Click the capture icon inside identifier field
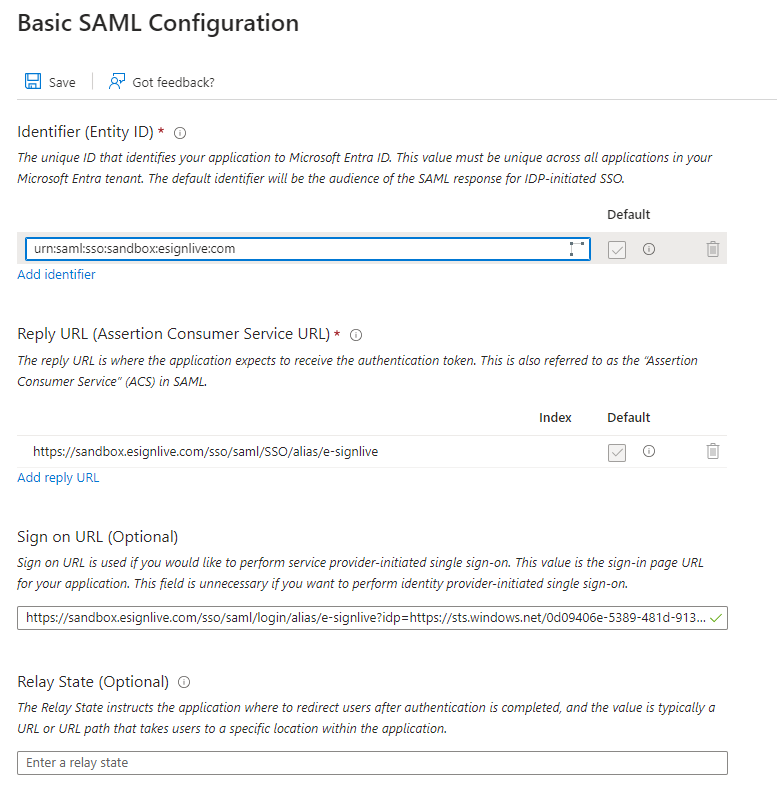This screenshot has height=801, width=777. 577,249
